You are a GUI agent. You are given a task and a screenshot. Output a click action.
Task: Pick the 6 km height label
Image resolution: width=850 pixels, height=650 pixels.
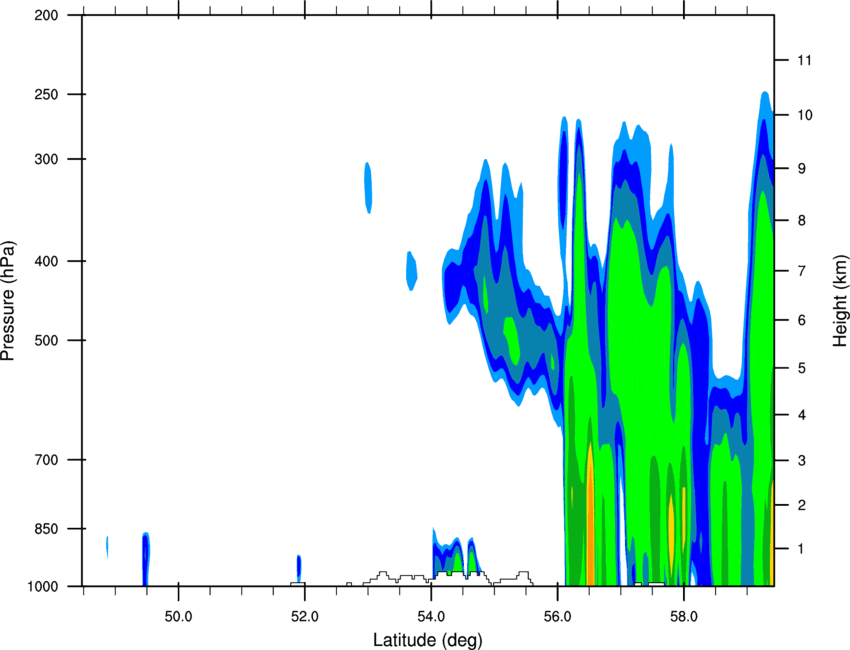[x=801, y=320]
